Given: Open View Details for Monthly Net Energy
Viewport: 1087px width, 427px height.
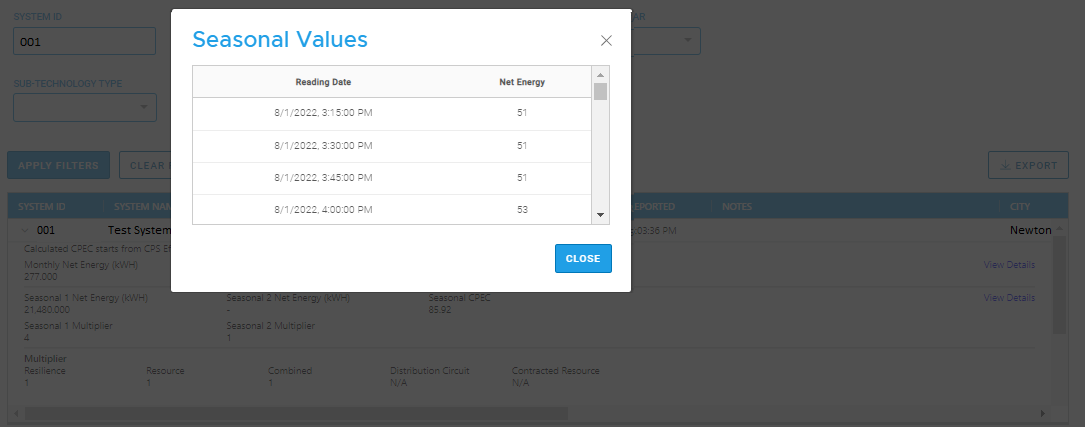Looking at the screenshot, I should (x=1009, y=265).
